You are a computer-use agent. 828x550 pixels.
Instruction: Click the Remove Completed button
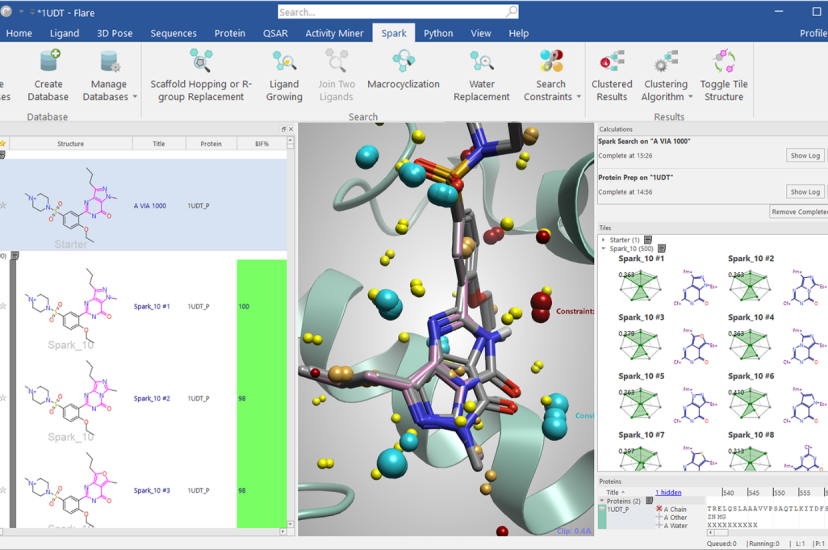pos(798,212)
